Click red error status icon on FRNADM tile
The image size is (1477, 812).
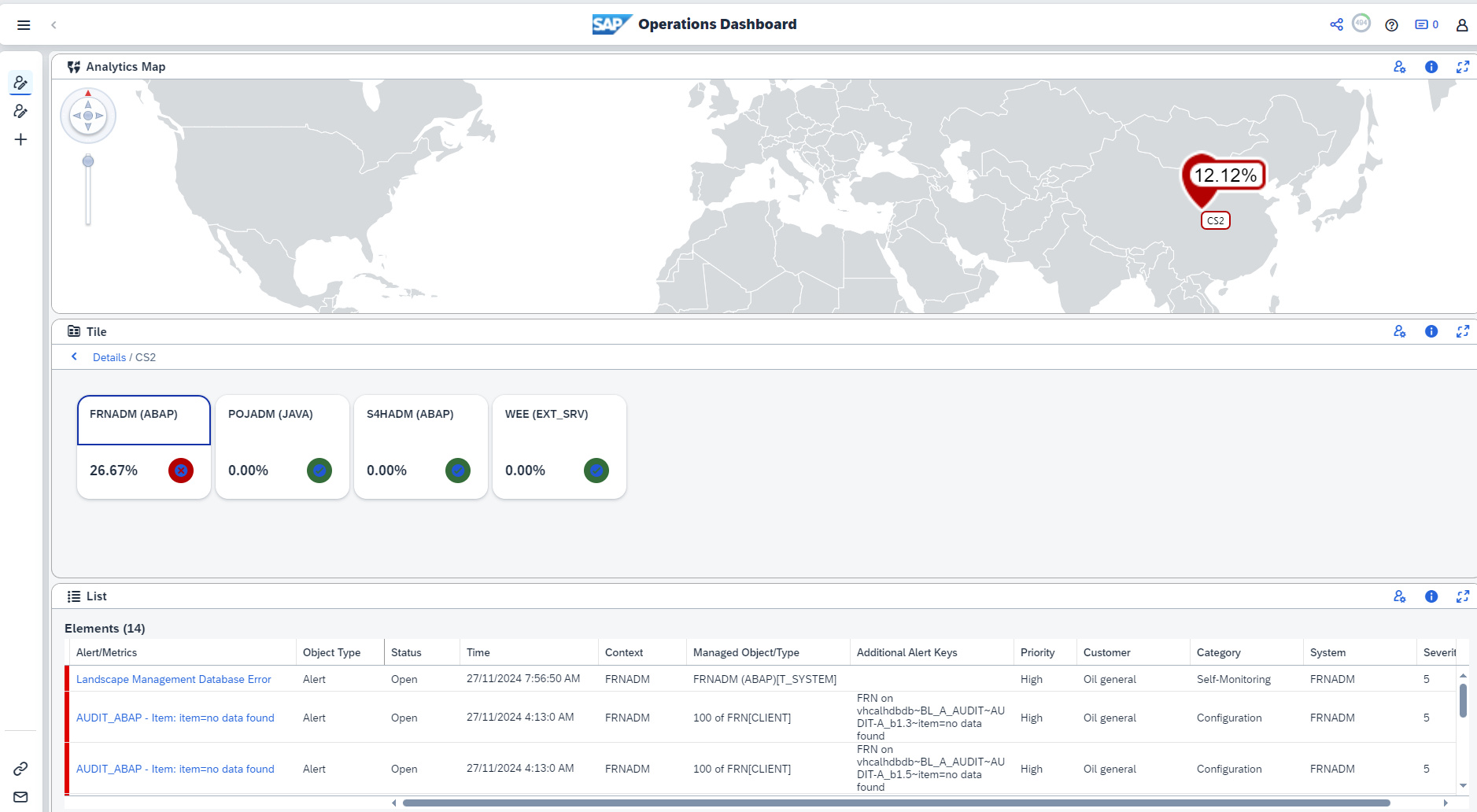coord(181,471)
